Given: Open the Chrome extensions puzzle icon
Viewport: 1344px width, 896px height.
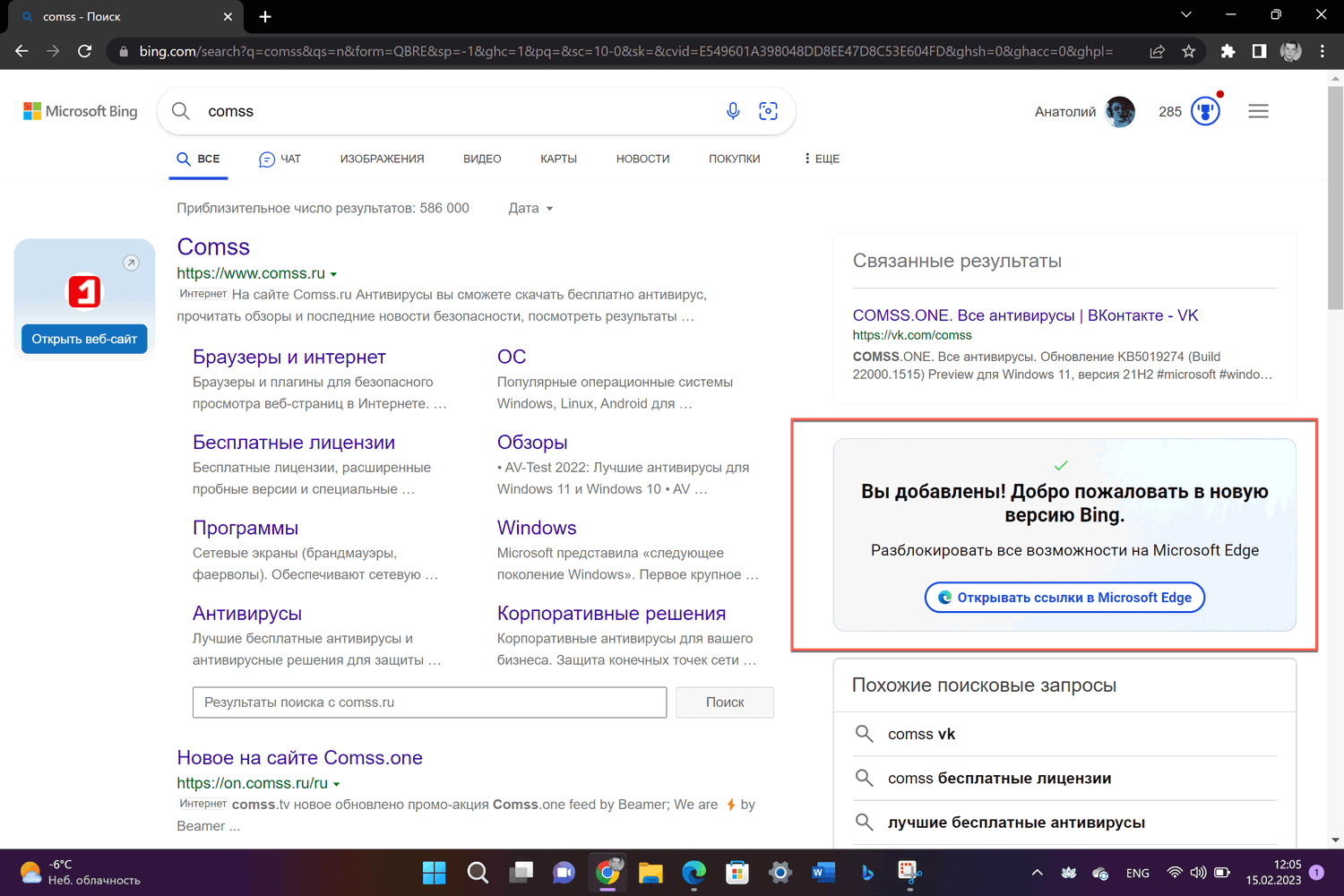Looking at the screenshot, I should click(1228, 51).
